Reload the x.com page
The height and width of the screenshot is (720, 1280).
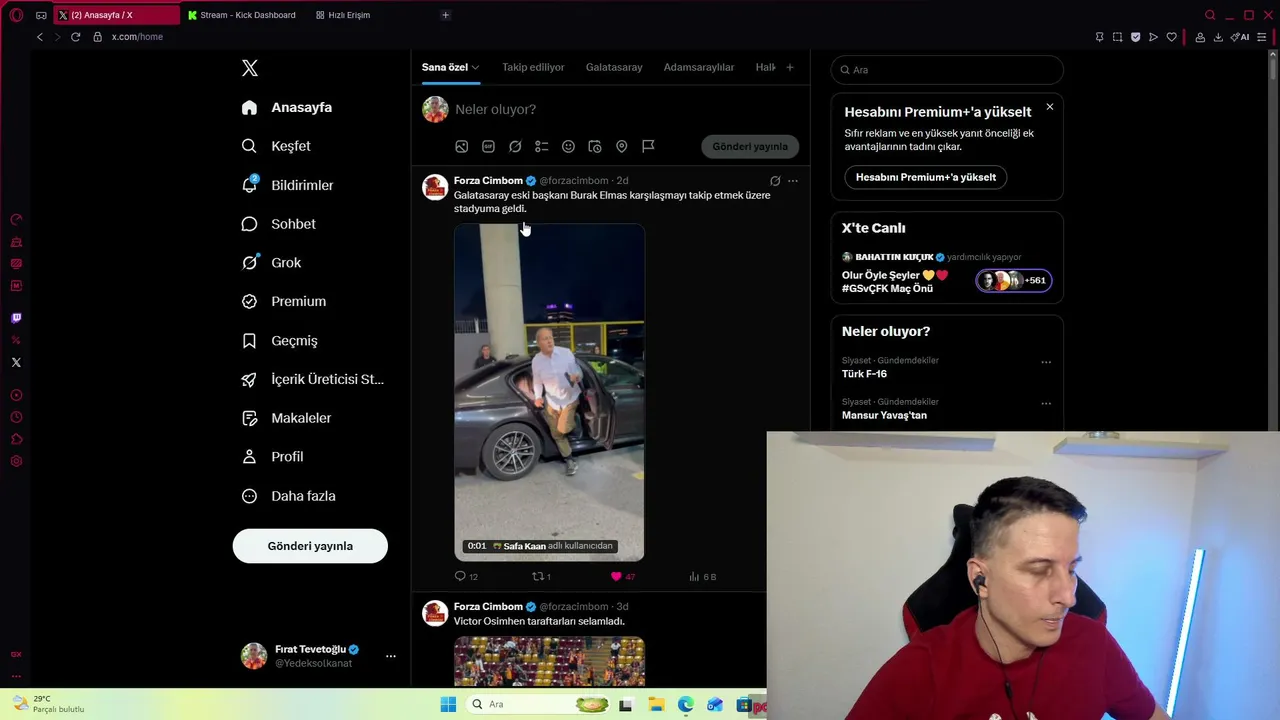(x=75, y=37)
